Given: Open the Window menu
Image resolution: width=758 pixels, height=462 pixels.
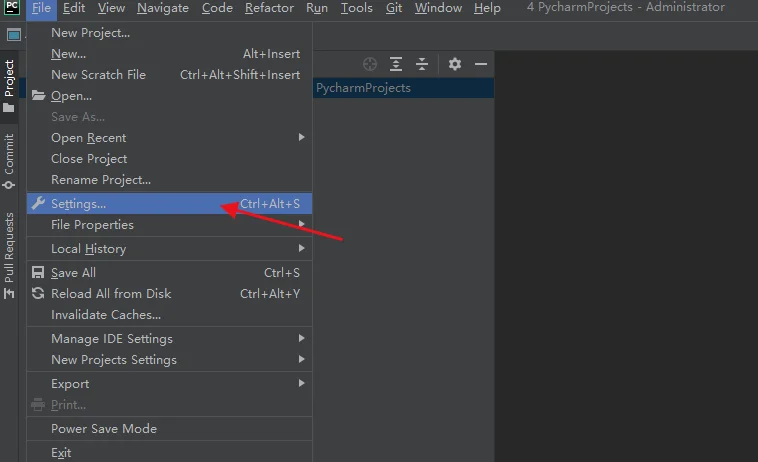Looking at the screenshot, I should pos(438,8).
